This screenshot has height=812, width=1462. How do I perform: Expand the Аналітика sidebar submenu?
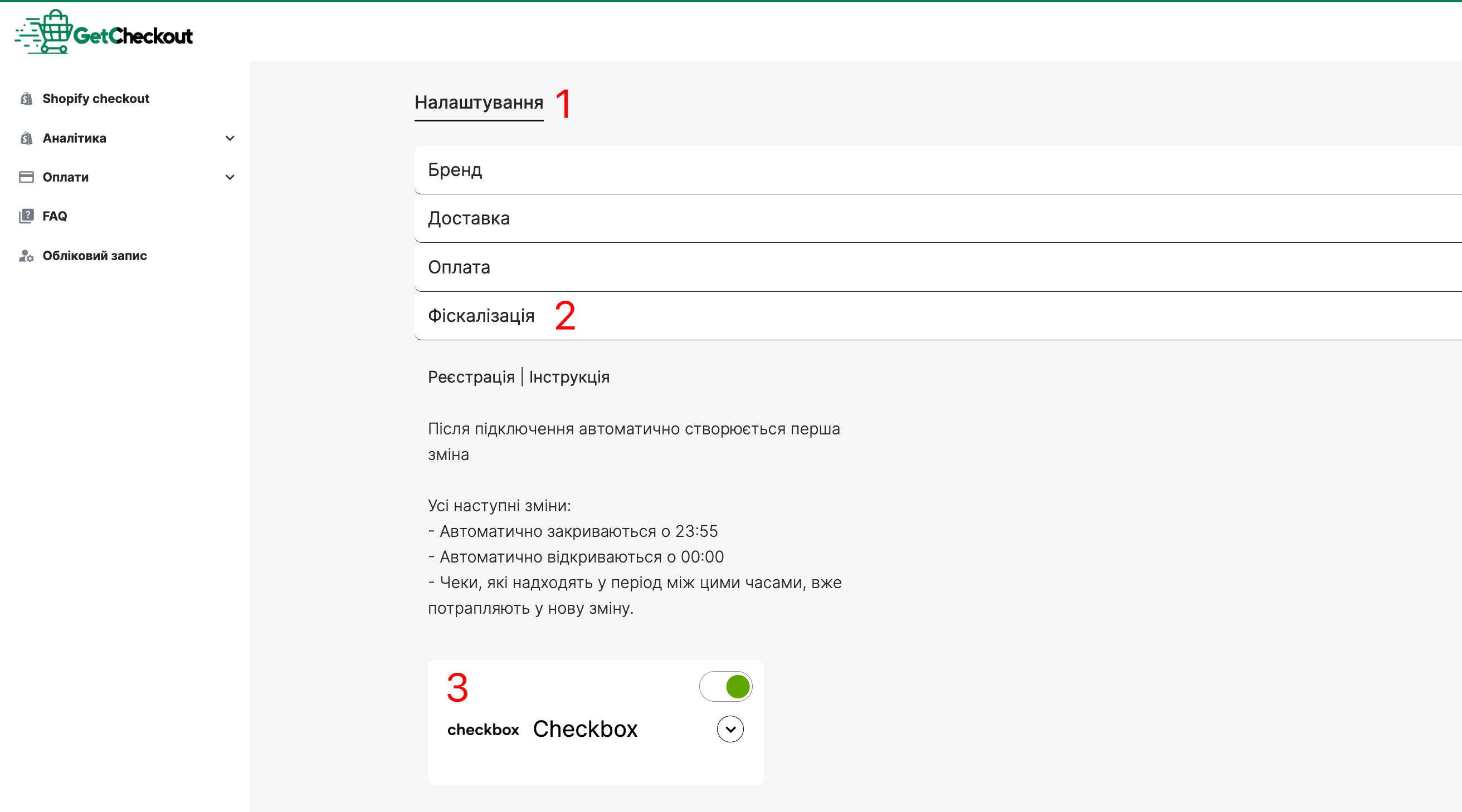pos(230,138)
